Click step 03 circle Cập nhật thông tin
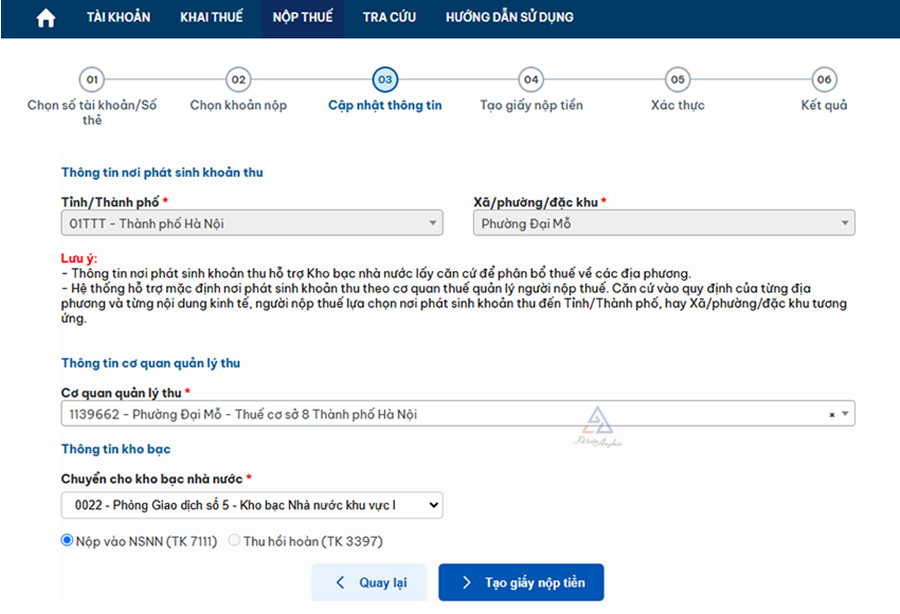900x614 pixels. click(385, 80)
